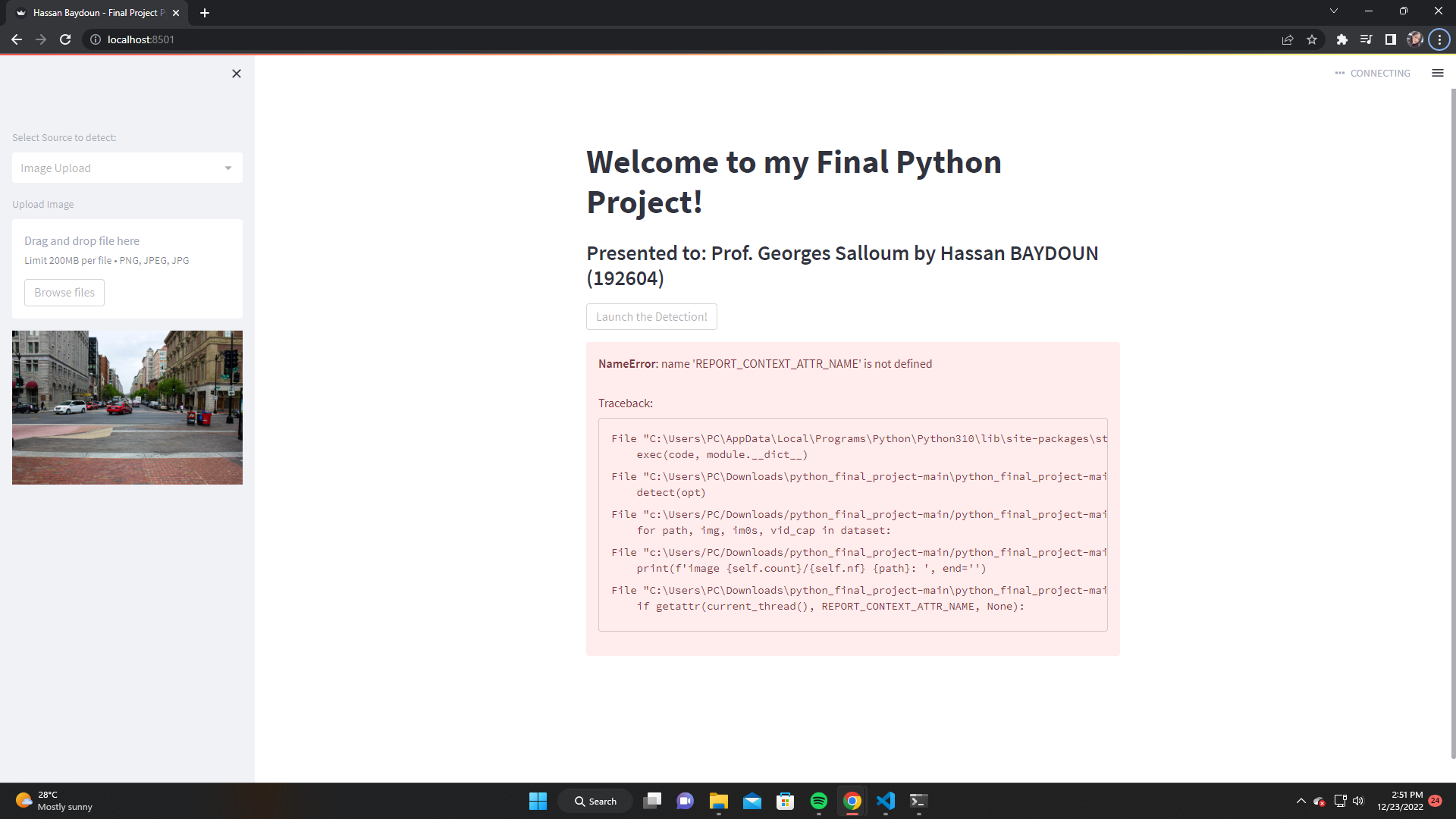Screen dimensions: 1456x819
Task: Click the red notification count badge
Action: point(1436,801)
